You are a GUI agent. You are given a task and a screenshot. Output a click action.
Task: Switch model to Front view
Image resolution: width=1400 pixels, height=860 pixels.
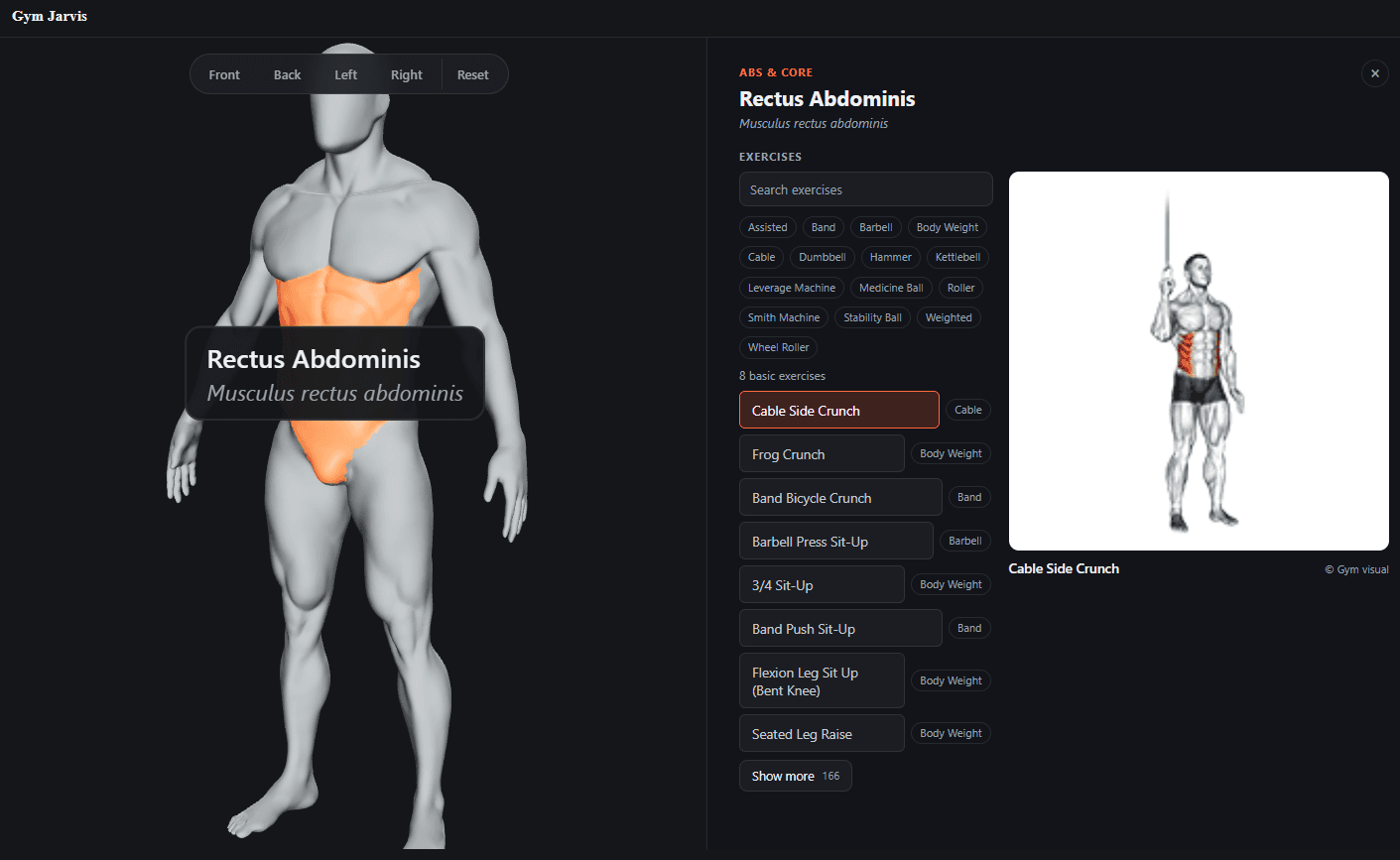click(224, 74)
